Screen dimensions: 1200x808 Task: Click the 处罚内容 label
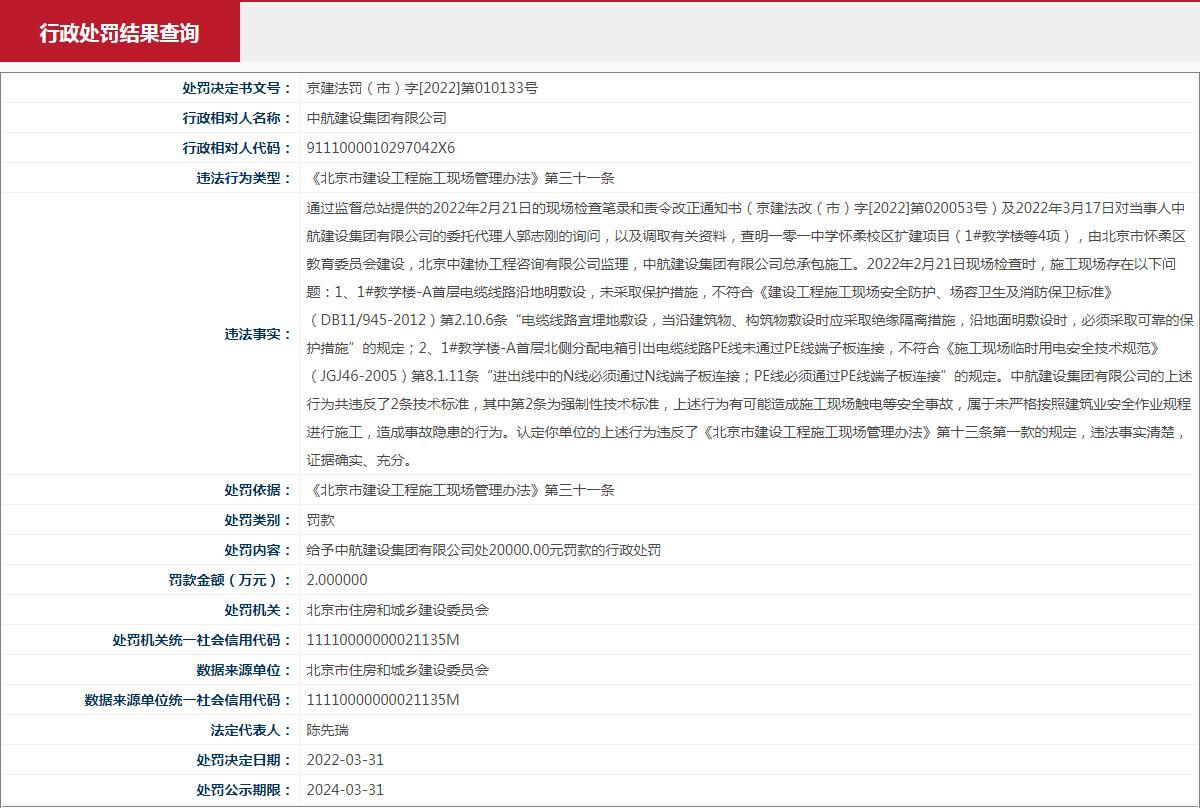coord(258,550)
